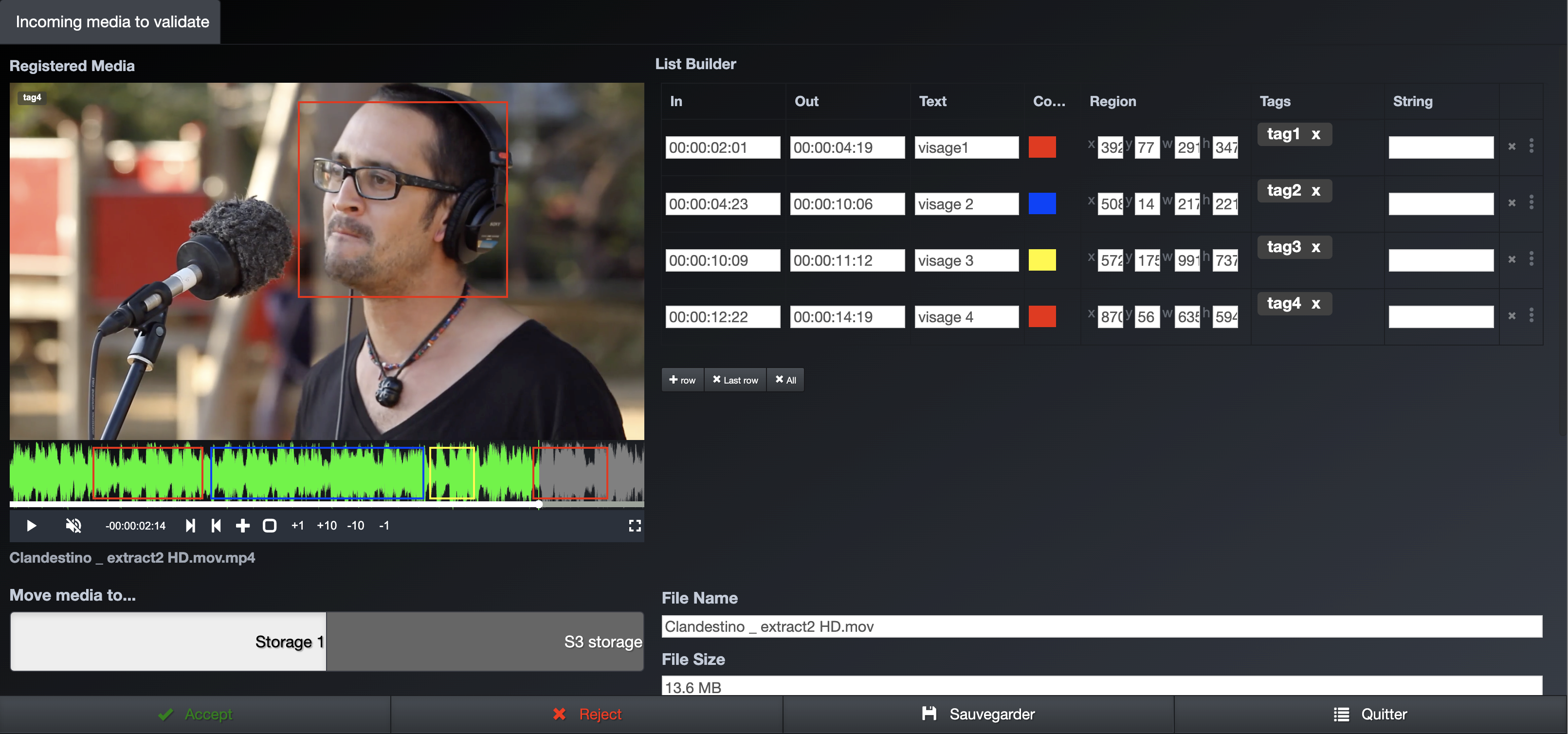Enter fullscreen video mode

click(634, 525)
